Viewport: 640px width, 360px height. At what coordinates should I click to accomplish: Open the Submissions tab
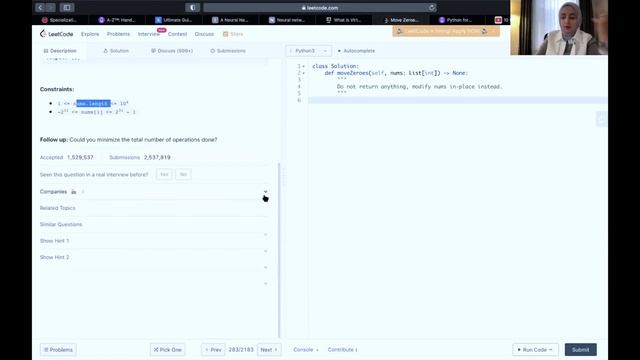pyautogui.click(x=228, y=51)
